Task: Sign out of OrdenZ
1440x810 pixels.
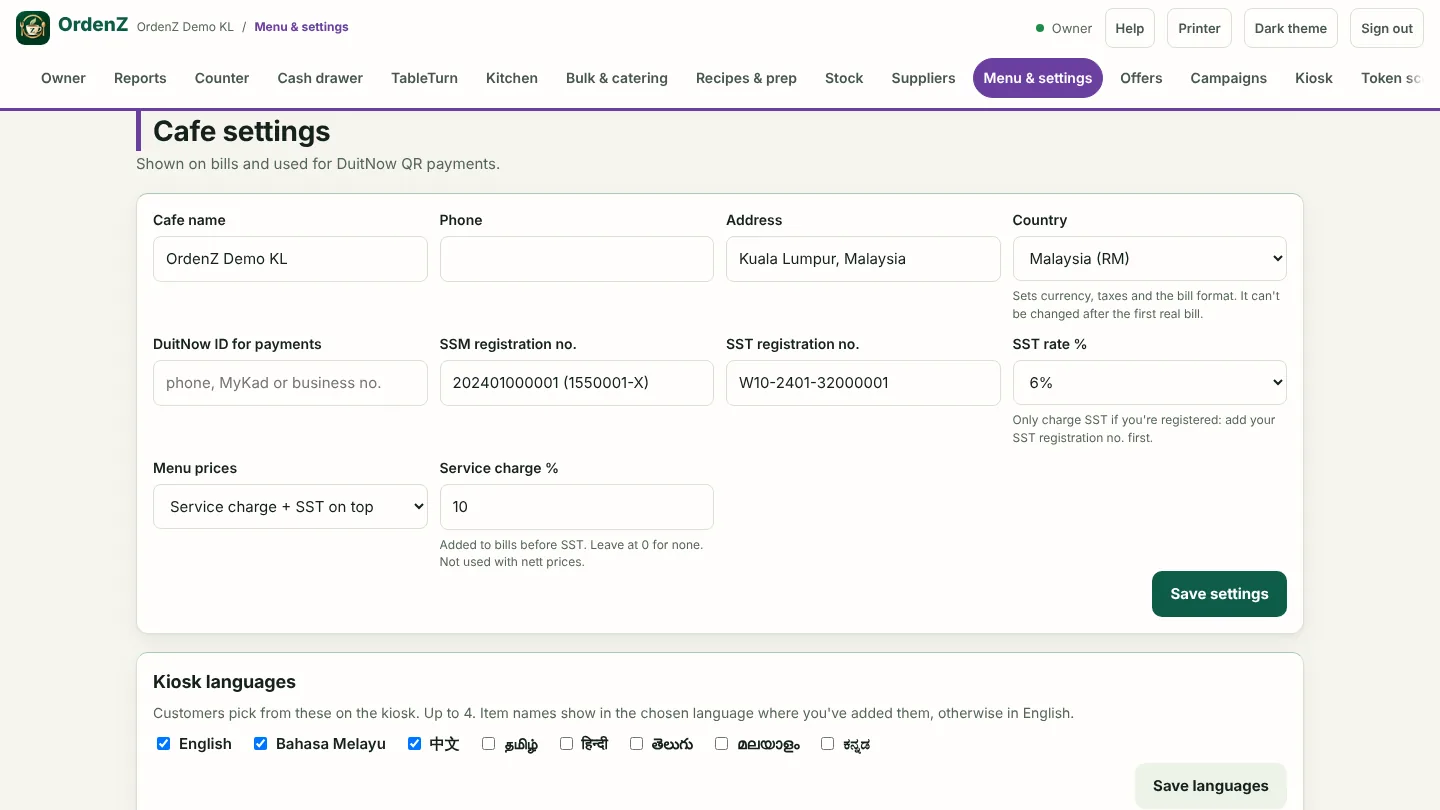Action: [x=1387, y=28]
